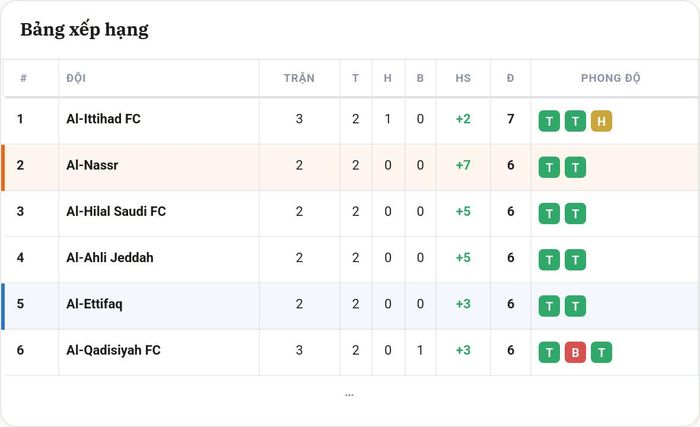Viewport: 700px width, 427px height.
Task: Click Al-Qadisiyah FC's last green T badge
Action: pos(601,352)
